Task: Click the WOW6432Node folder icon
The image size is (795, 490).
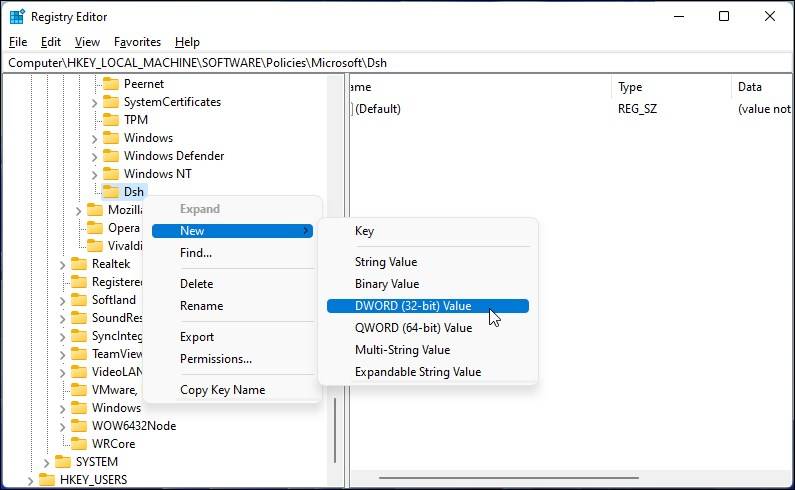Action: (79, 426)
